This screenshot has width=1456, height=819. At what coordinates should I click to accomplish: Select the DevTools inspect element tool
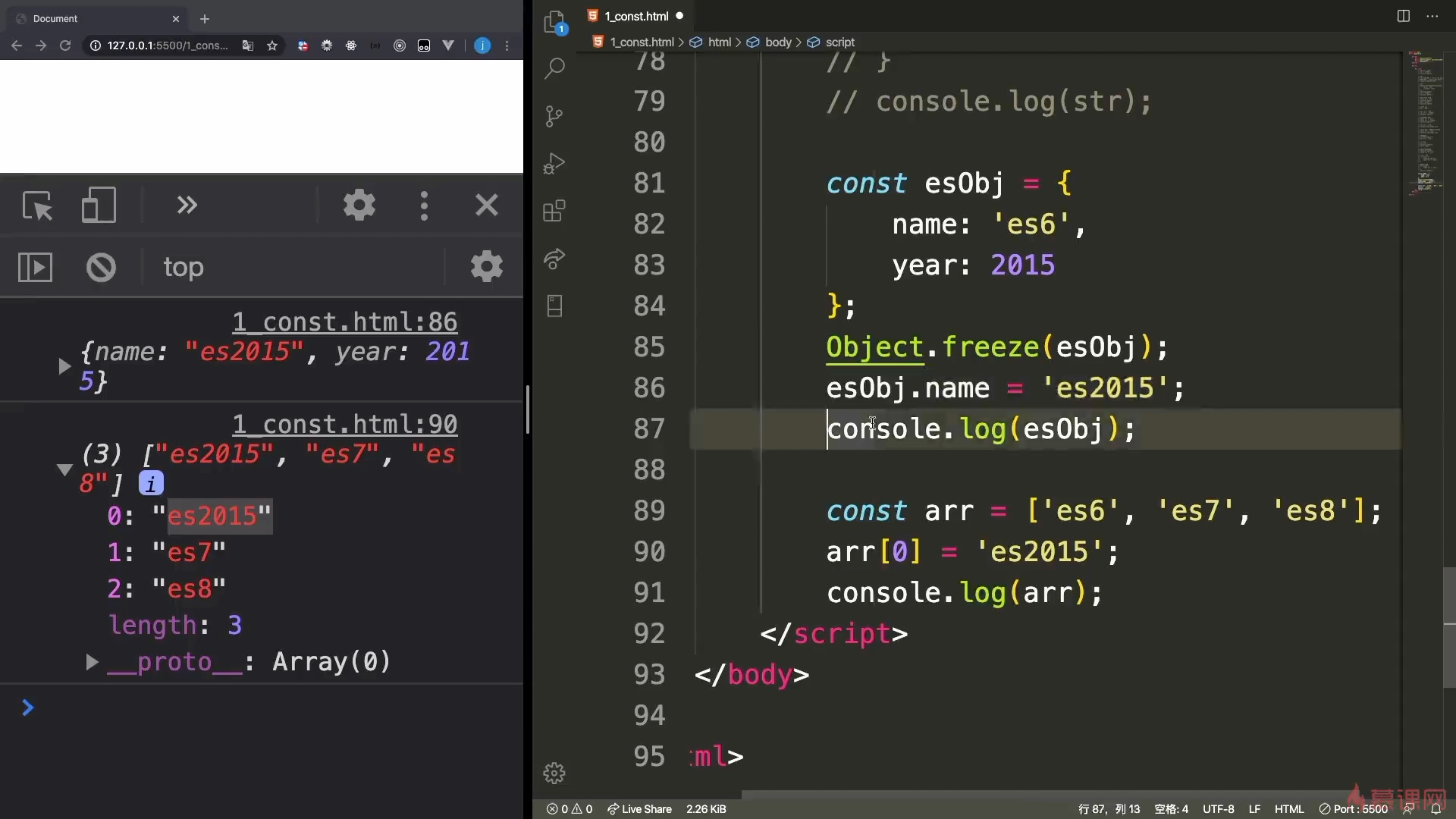click(x=37, y=206)
